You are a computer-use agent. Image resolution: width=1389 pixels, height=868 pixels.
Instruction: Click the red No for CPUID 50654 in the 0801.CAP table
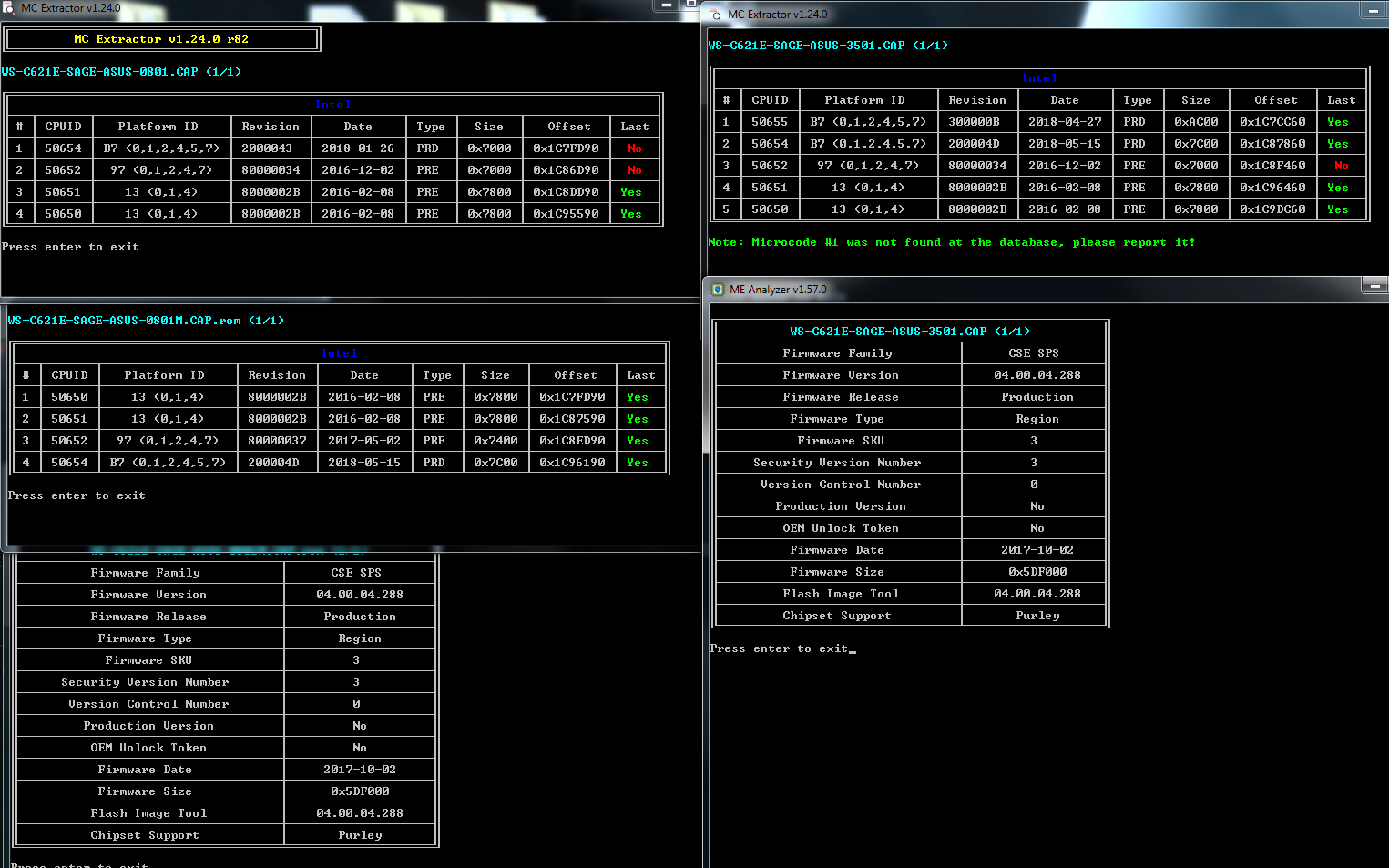635,148
